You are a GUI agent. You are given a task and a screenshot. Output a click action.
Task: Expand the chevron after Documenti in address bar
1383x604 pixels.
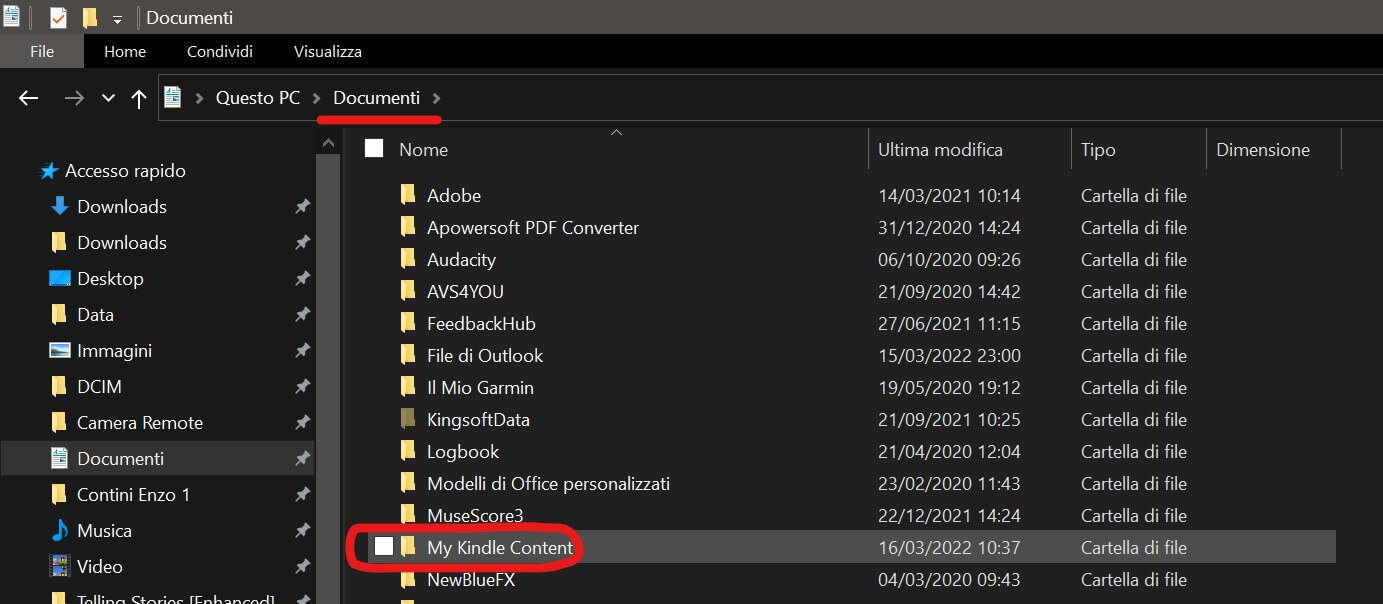coord(436,98)
